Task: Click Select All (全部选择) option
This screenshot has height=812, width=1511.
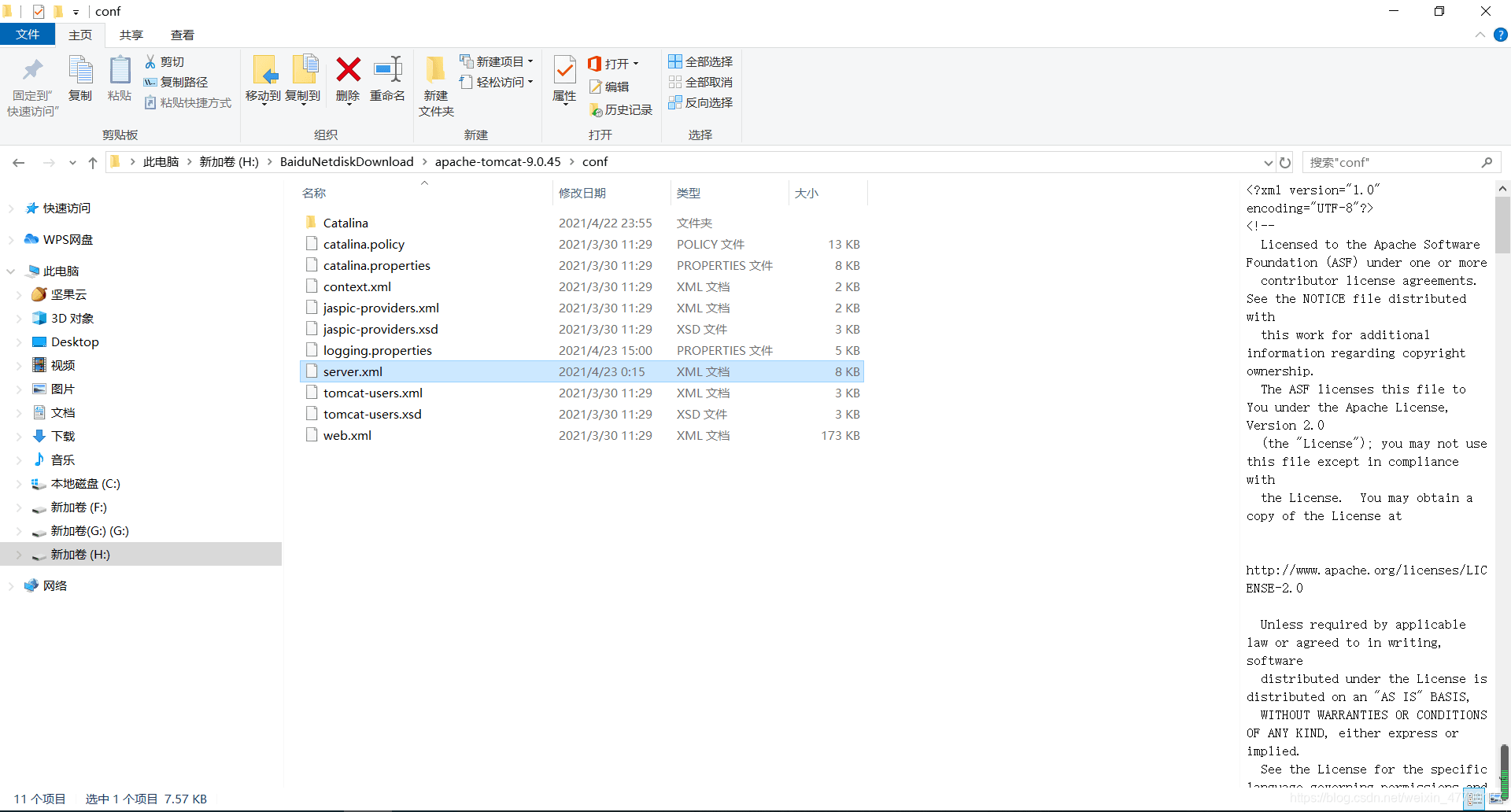Action: click(x=700, y=61)
